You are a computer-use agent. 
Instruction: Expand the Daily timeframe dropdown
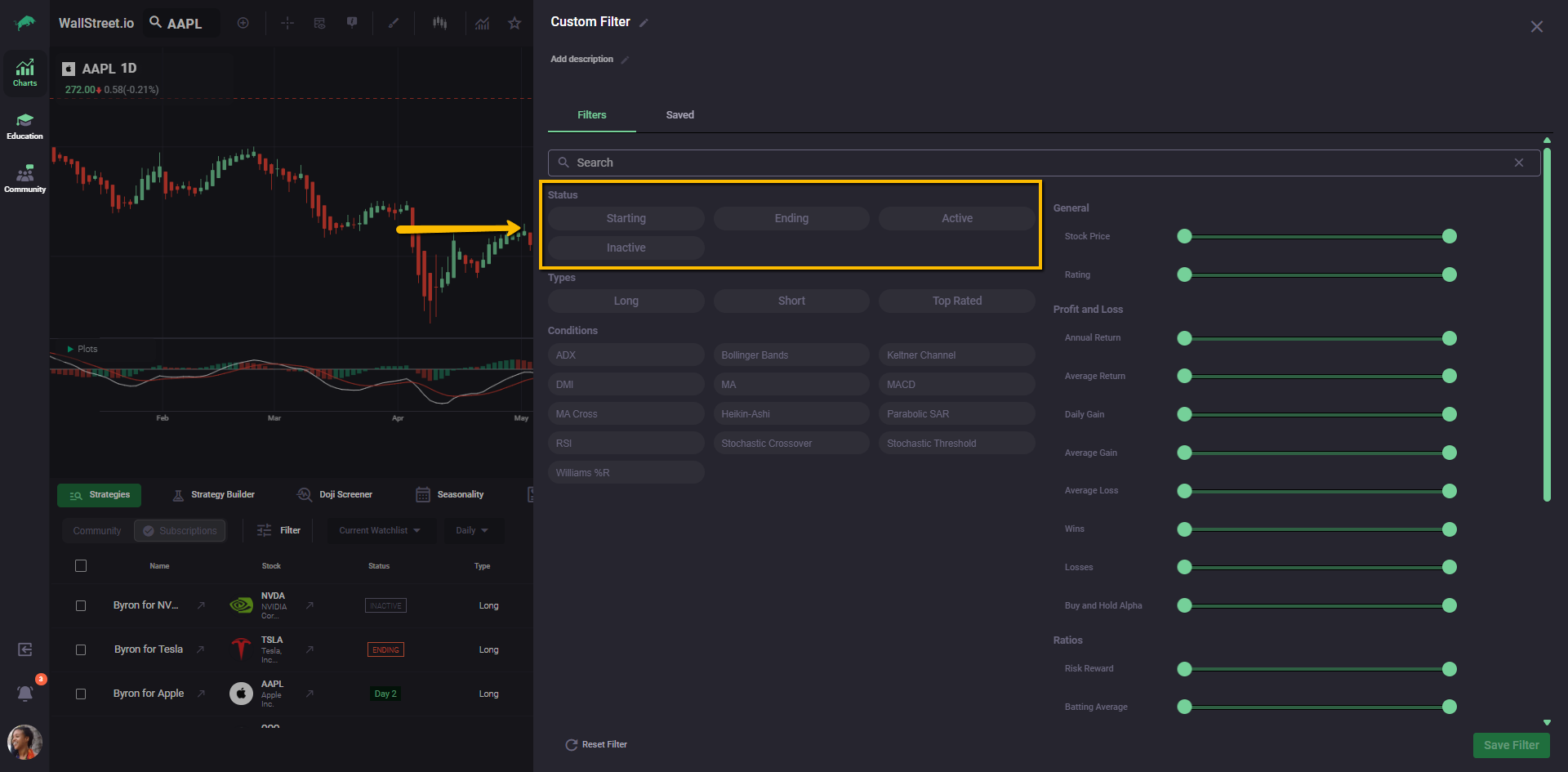pyautogui.click(x=472, y=530)
